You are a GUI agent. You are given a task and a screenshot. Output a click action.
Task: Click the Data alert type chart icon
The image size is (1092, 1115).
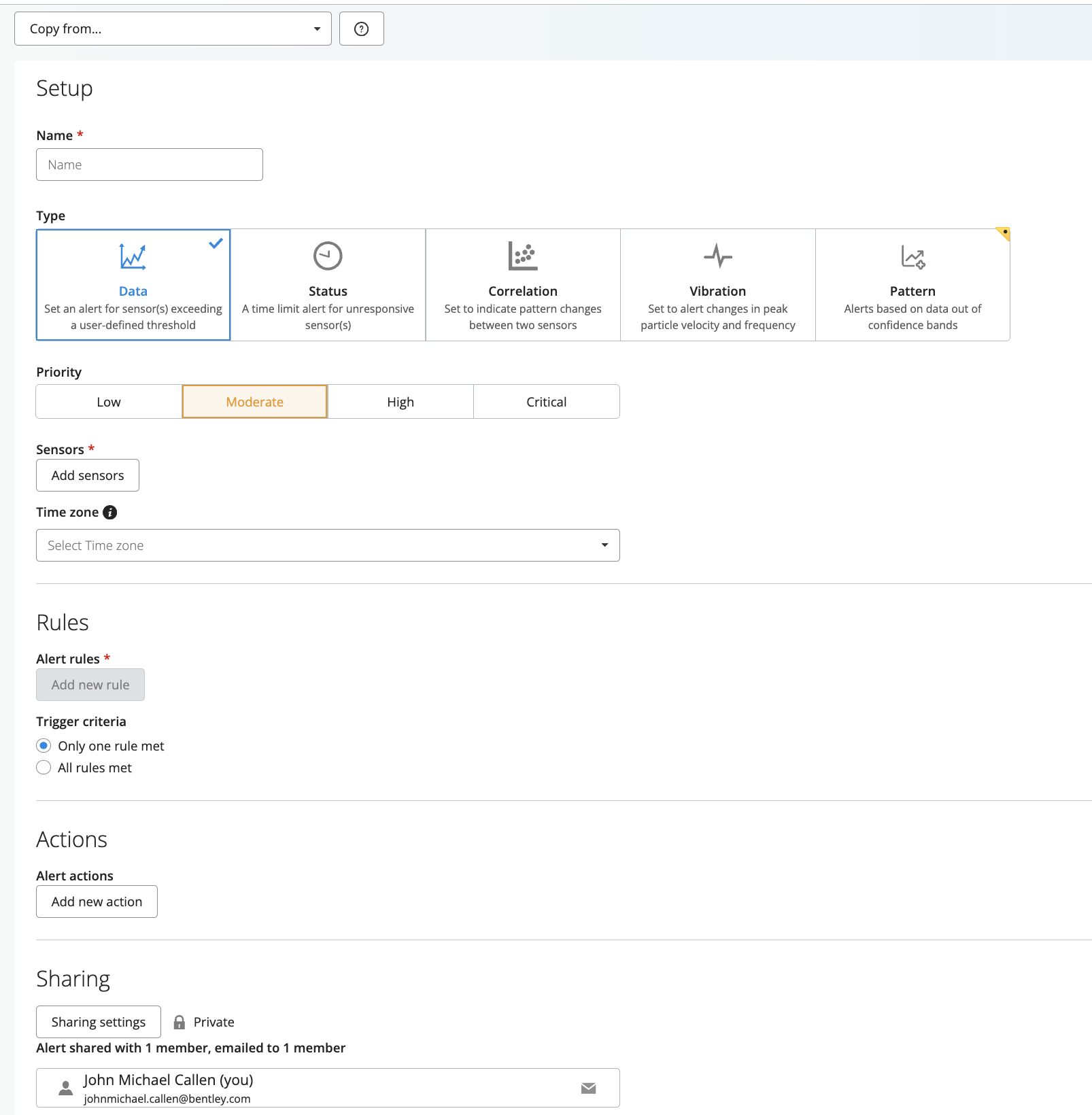[133, 256]
